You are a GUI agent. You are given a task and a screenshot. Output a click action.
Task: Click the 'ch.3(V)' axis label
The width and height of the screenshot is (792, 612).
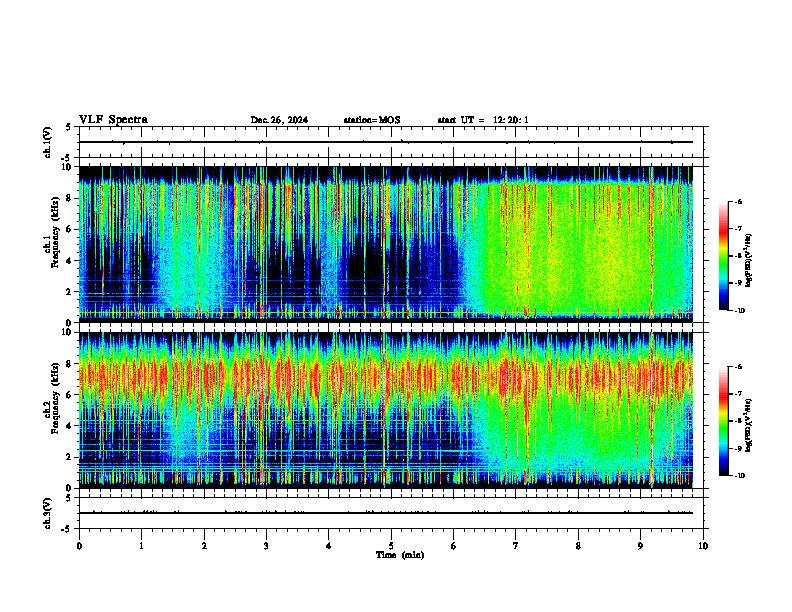point(48,513)
